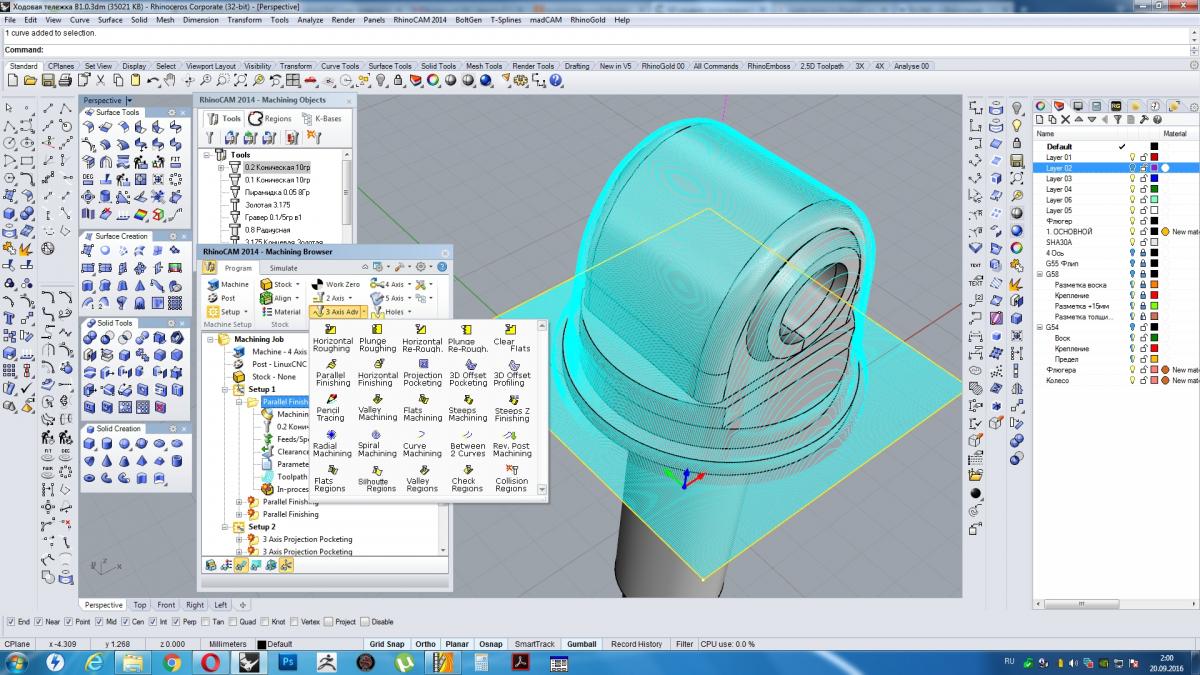Choose Between 2 Curves operation

(467, 444)
